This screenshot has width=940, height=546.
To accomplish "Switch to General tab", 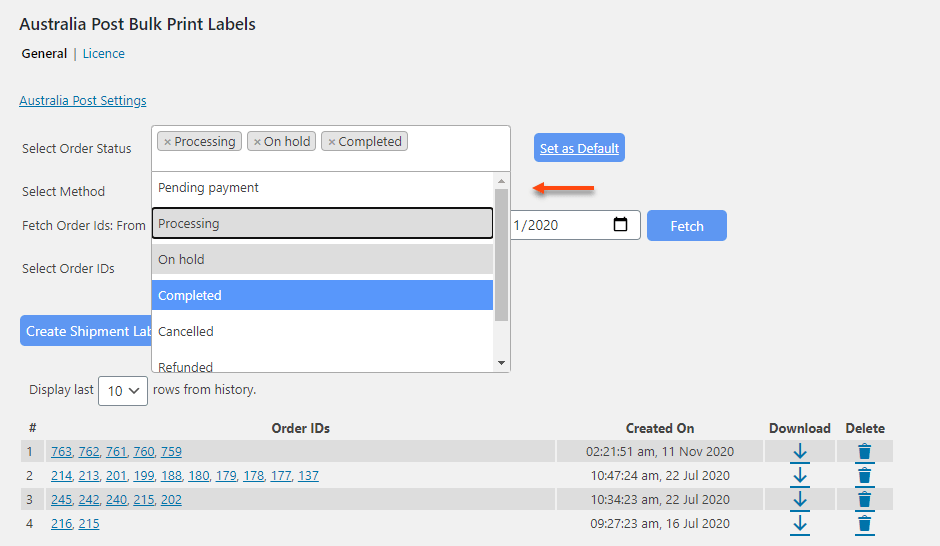I will click(44, 53).
